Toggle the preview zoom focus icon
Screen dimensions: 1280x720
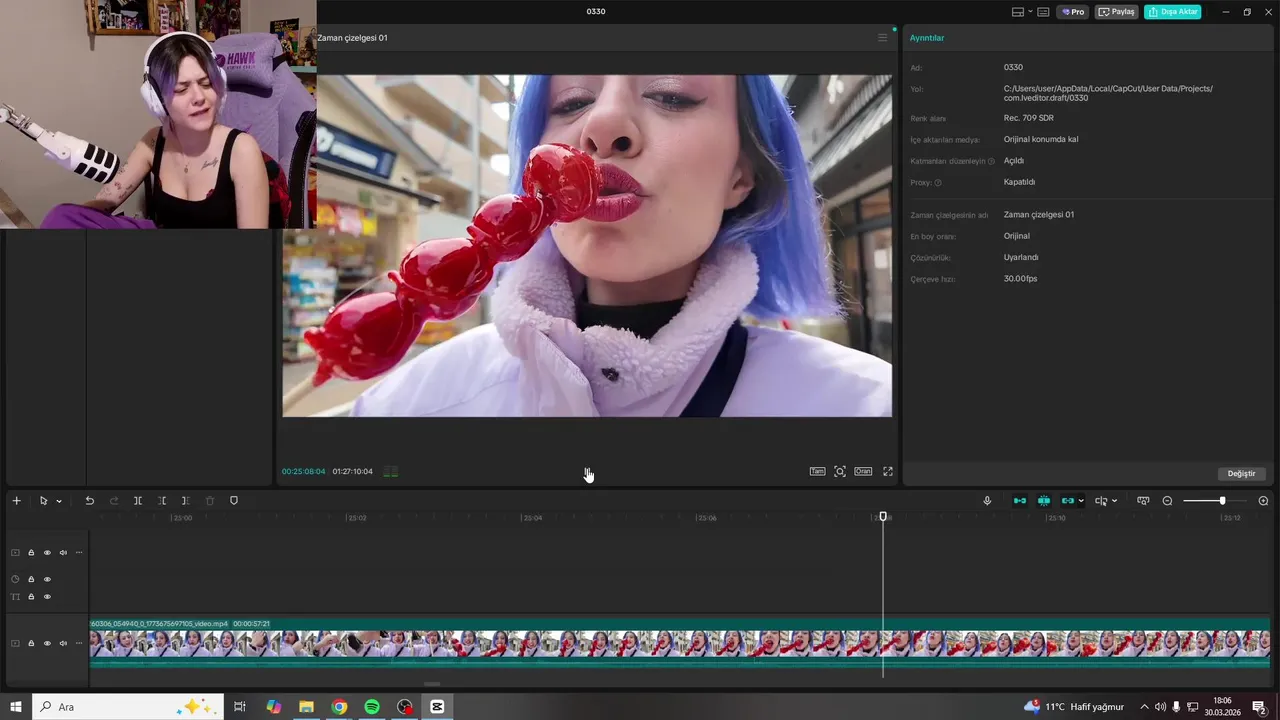point(840,472)
